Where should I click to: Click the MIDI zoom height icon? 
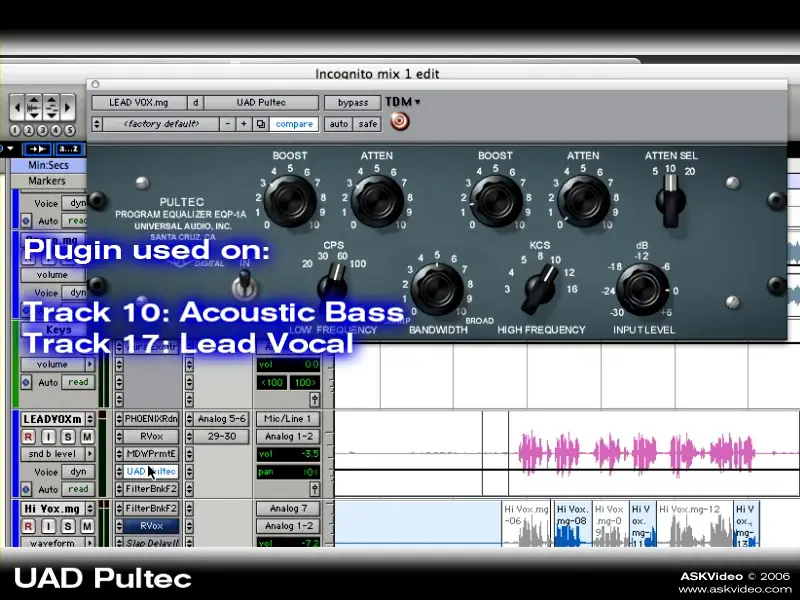(52, 107)
